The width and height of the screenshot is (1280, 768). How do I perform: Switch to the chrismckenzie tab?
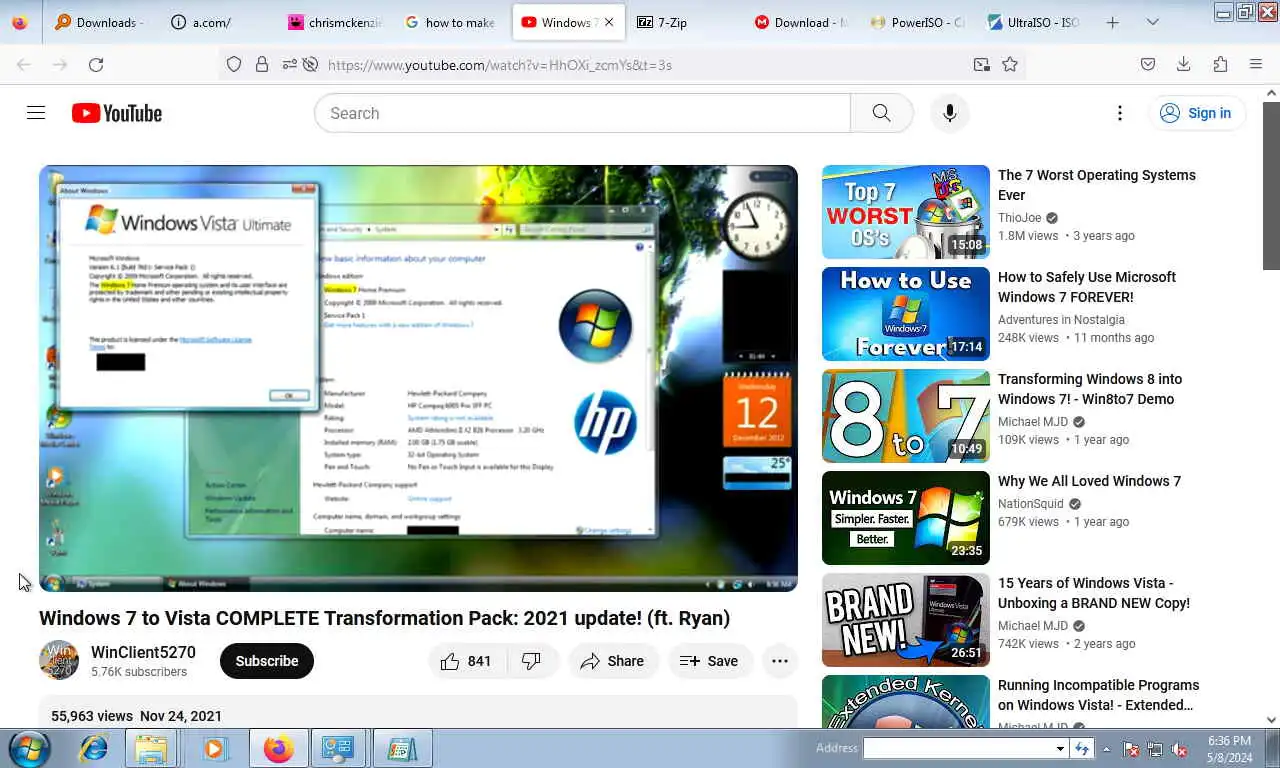(333, 22)
